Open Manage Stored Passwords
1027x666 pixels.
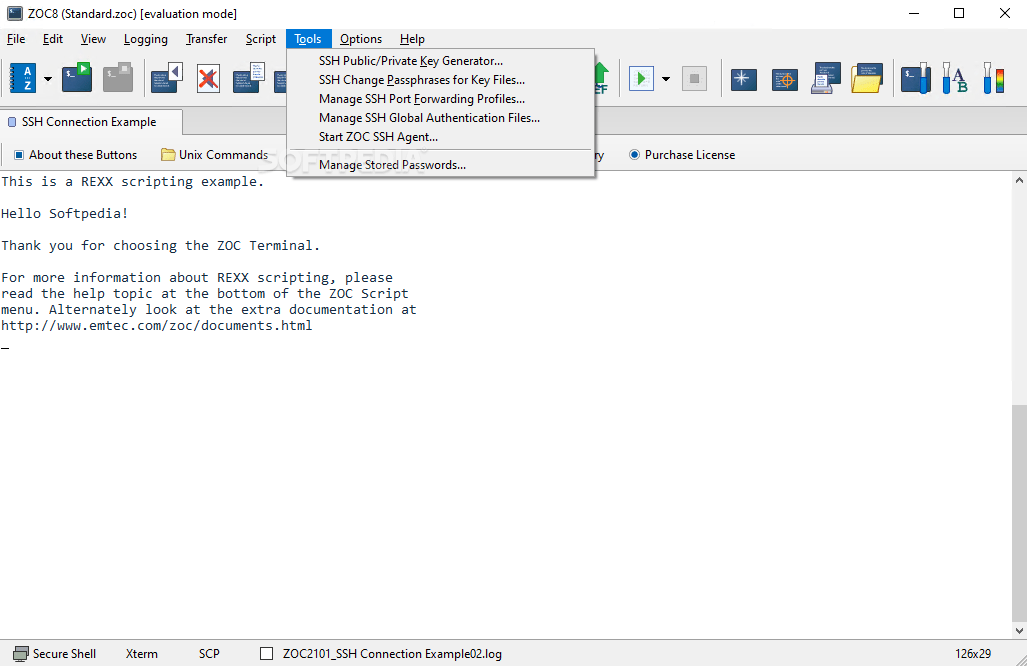441,165
